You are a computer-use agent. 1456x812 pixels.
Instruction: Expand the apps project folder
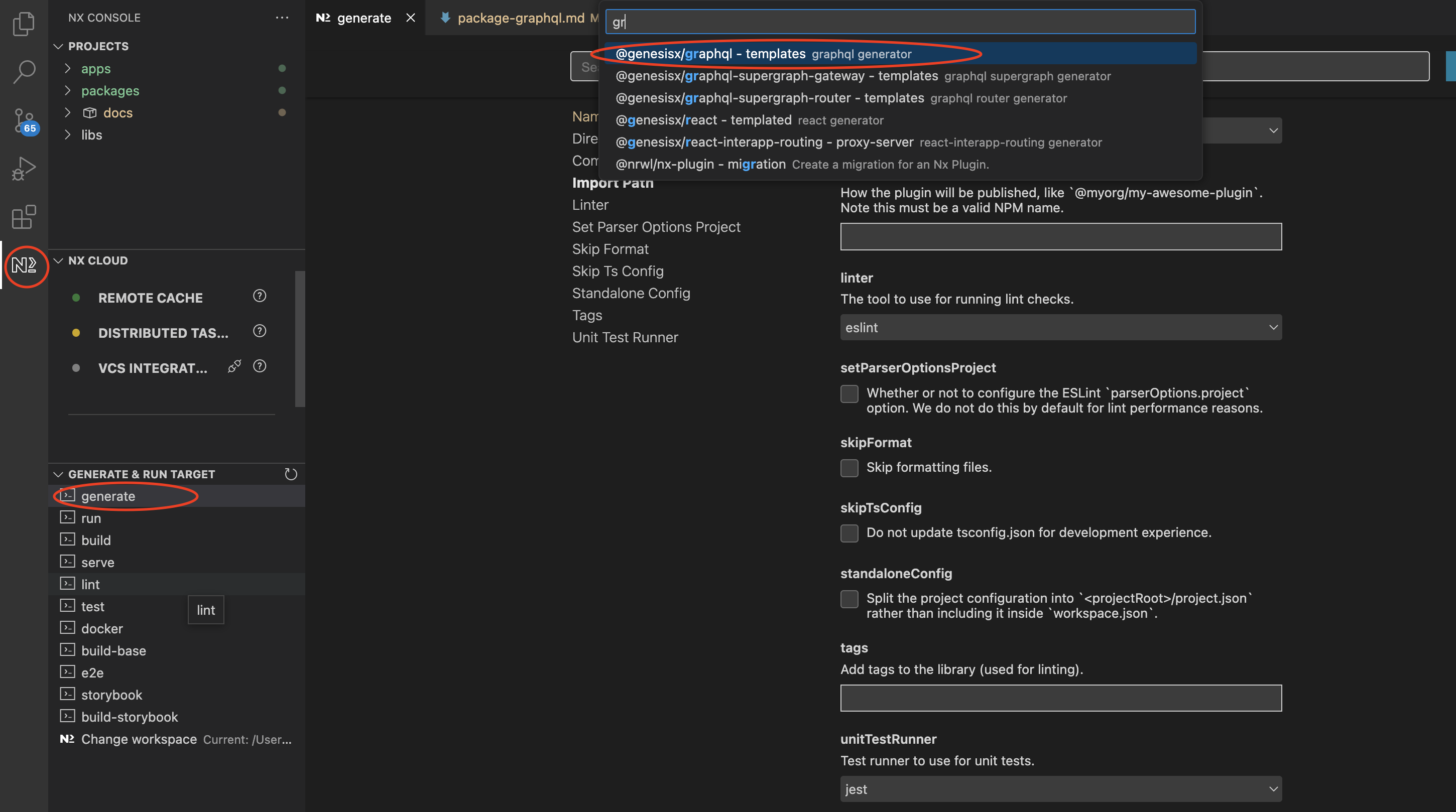coord(68,68)
